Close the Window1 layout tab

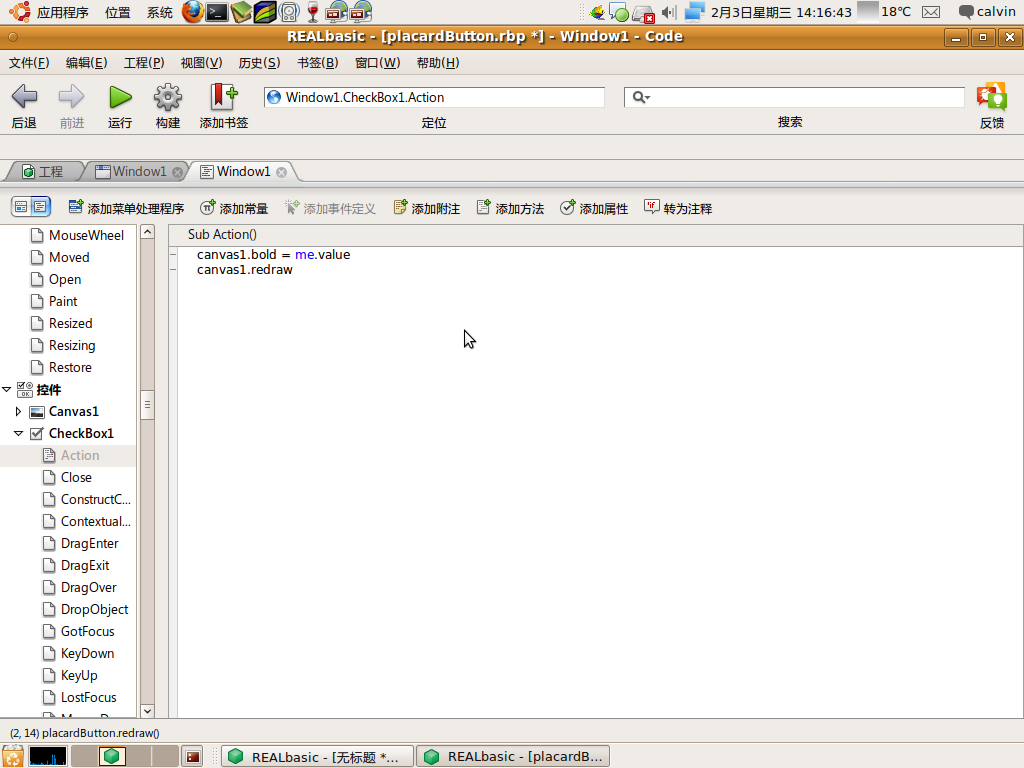click(x=178, y=172)
